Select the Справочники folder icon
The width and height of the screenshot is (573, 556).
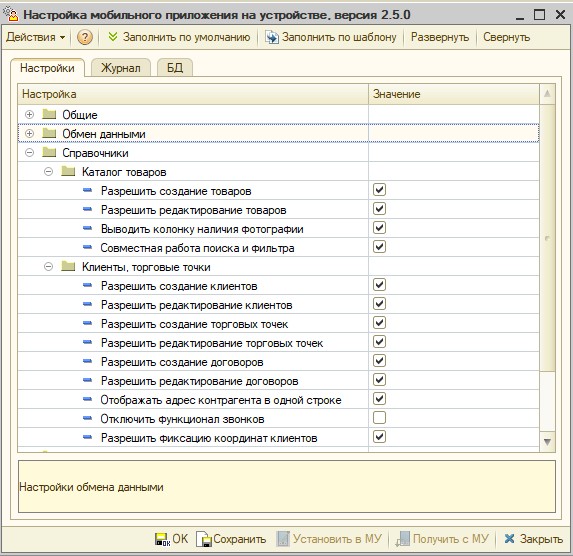tap(49, 152)
